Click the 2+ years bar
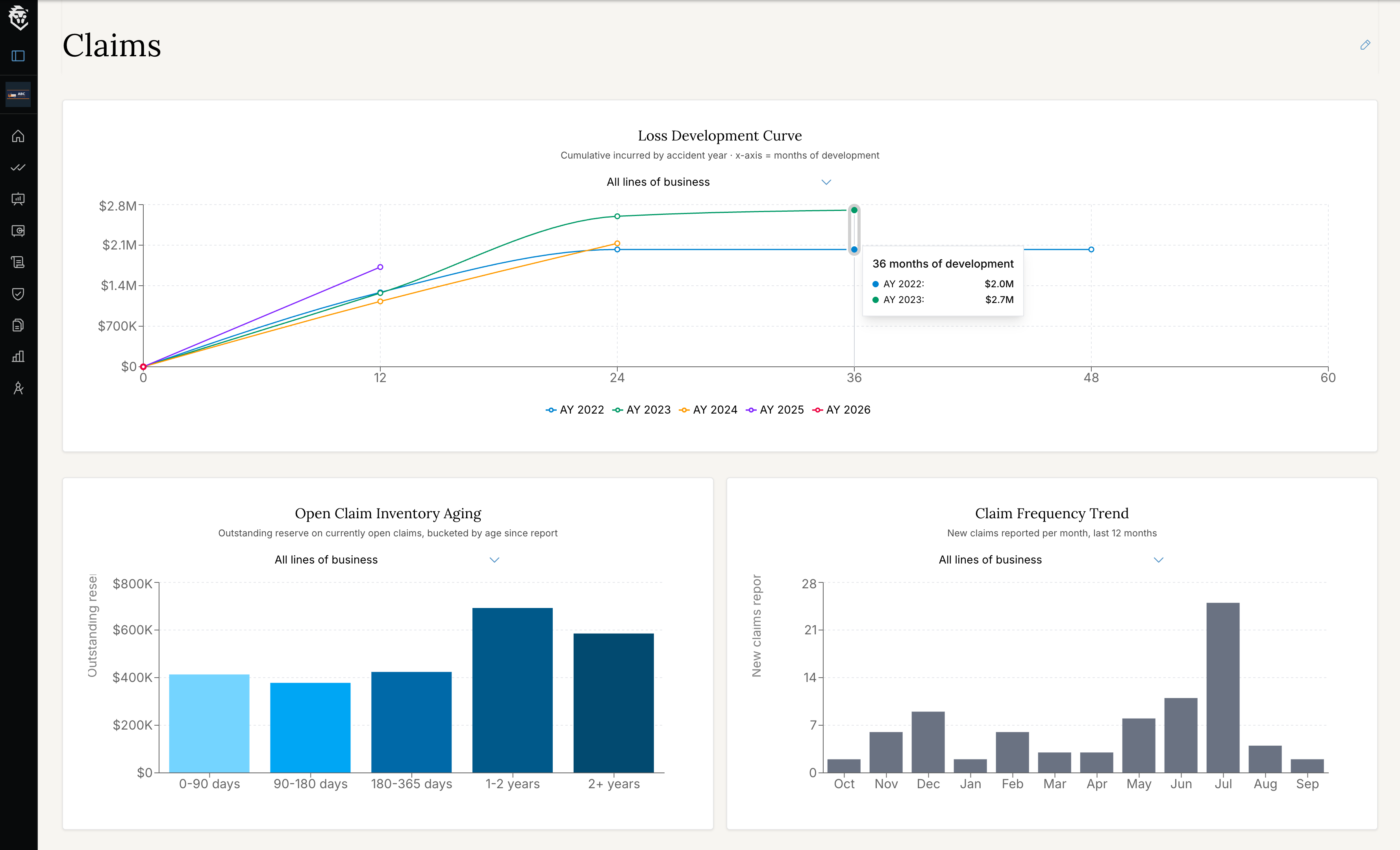The height and width of the screenshot is (850, 1400). pos(614,703)
